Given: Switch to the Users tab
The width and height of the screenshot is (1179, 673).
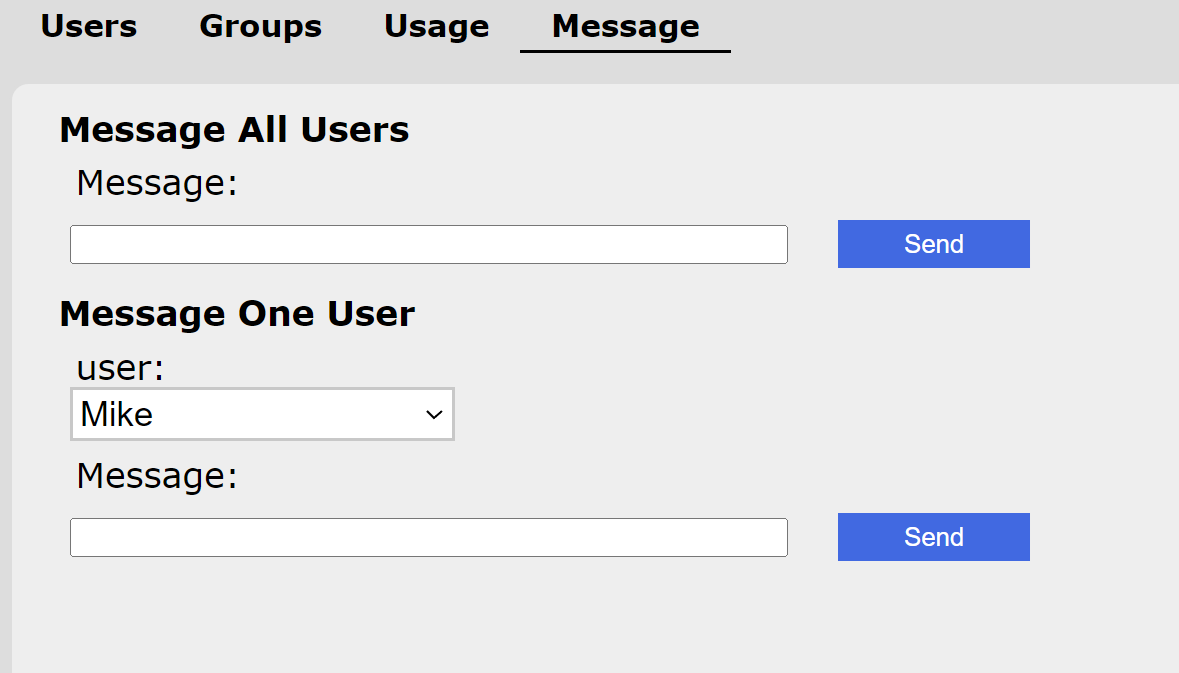Looking at the screenshot, I should 89,26.
